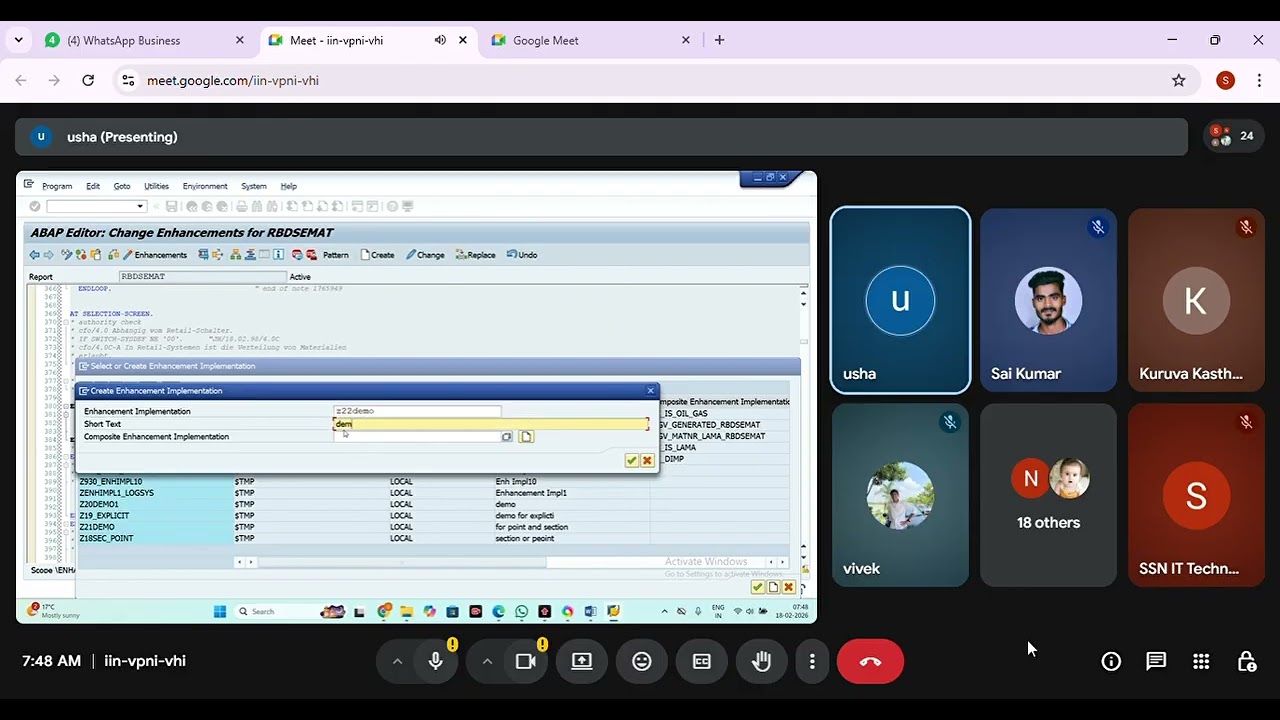The height and width of the screenshot is (720, 1280).
Task: Click create page icon in Select or Create dialog
Action: (773, 587)
